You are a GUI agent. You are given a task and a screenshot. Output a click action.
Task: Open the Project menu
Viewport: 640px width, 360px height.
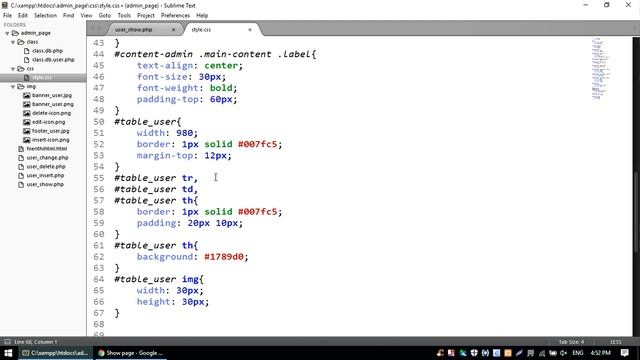coord(146,16)
